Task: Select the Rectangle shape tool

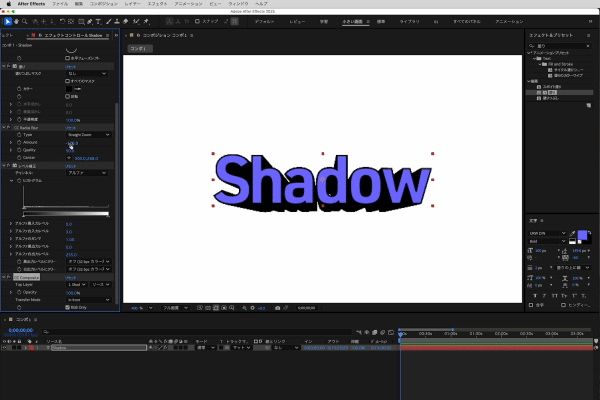Action: [81, 21]
